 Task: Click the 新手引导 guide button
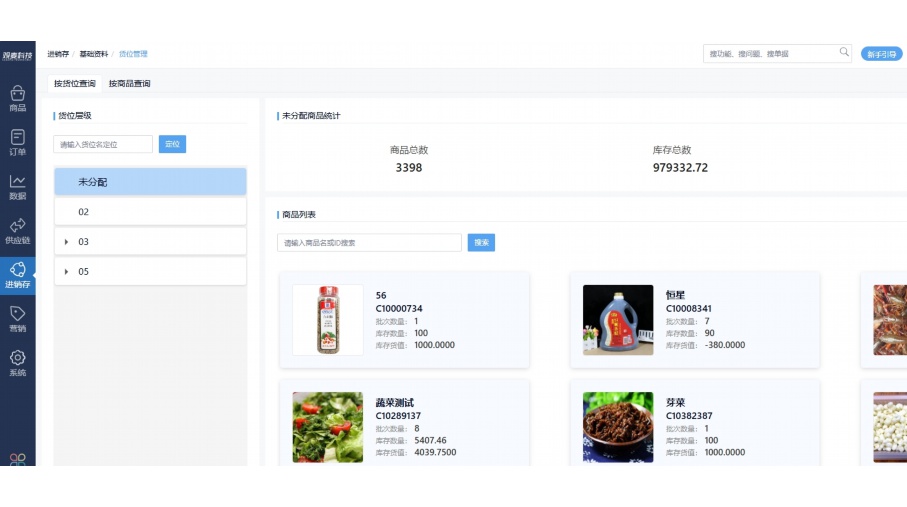point(881,54)
